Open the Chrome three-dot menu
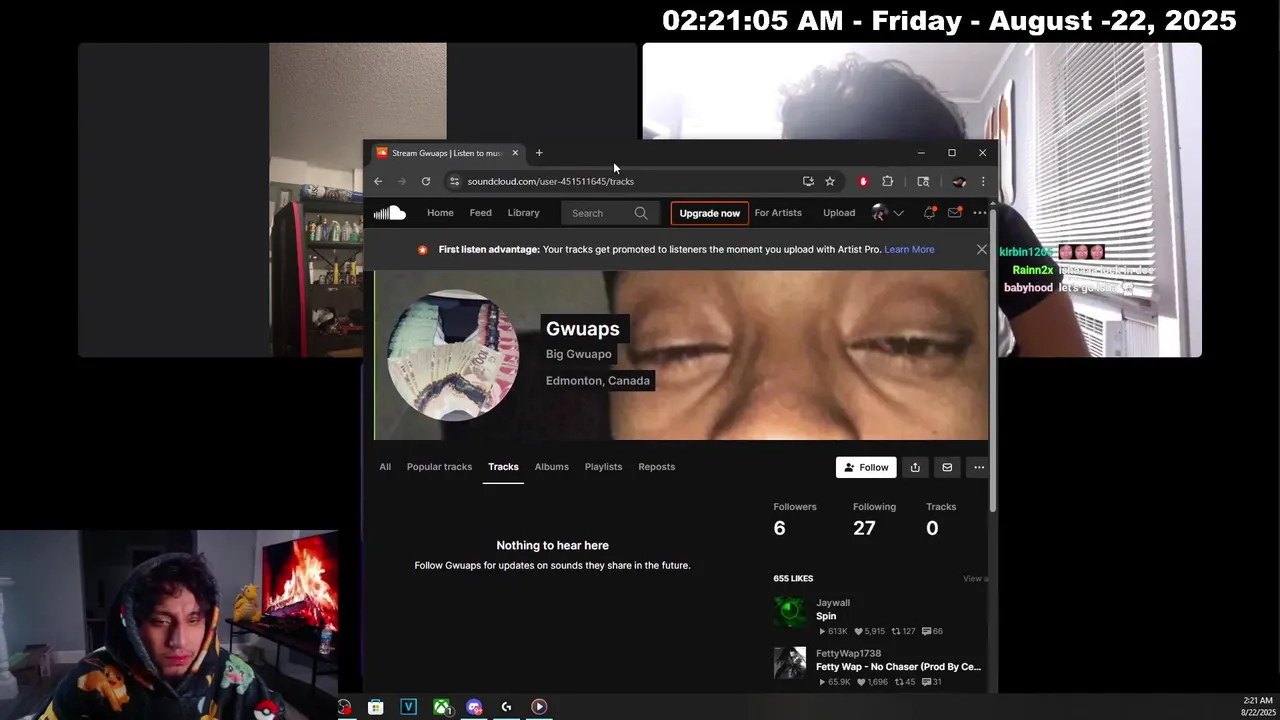The width and height of the screenshot is (1280, 720). tap(983, 181)
